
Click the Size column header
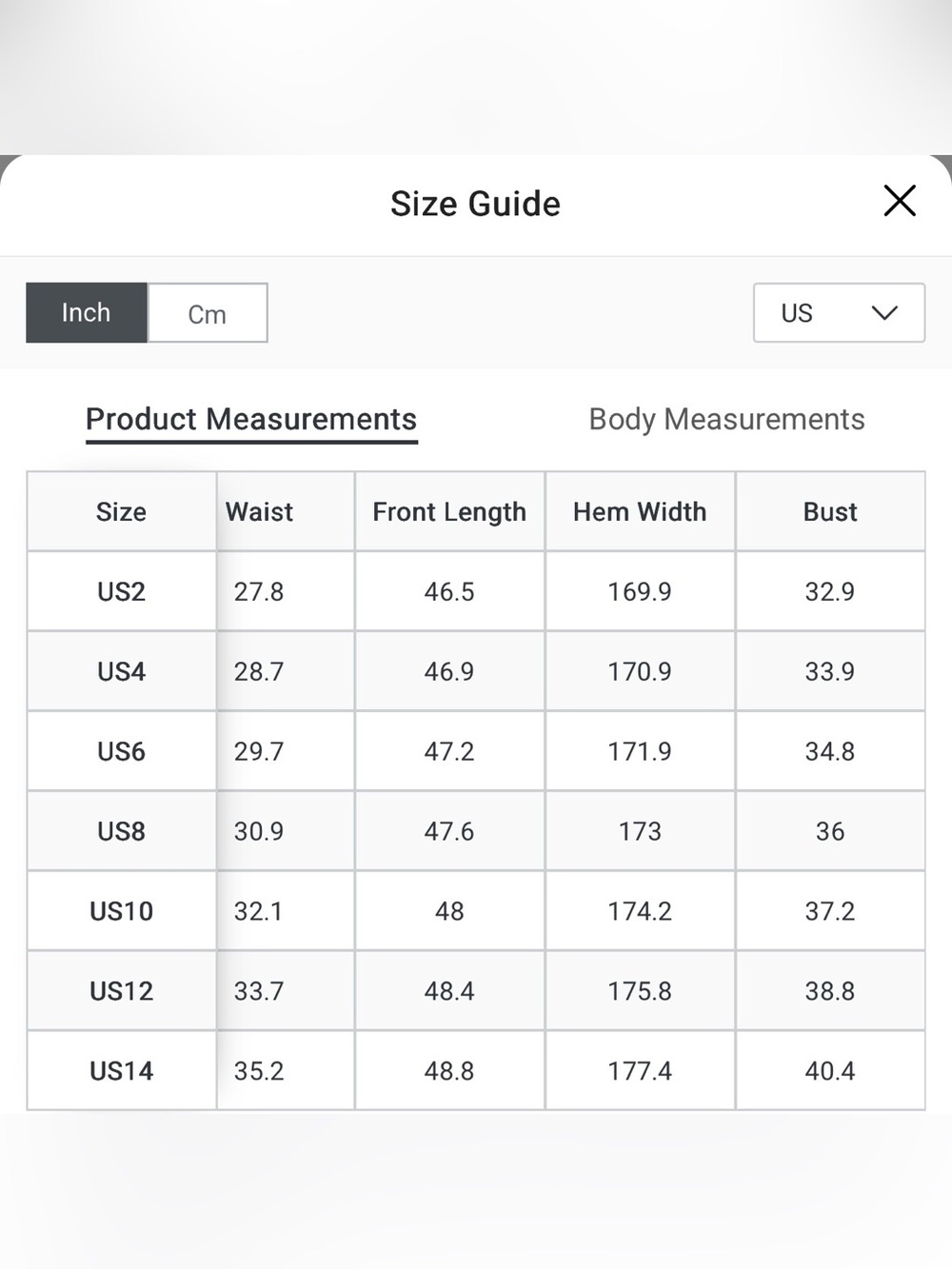coord(122,511)
